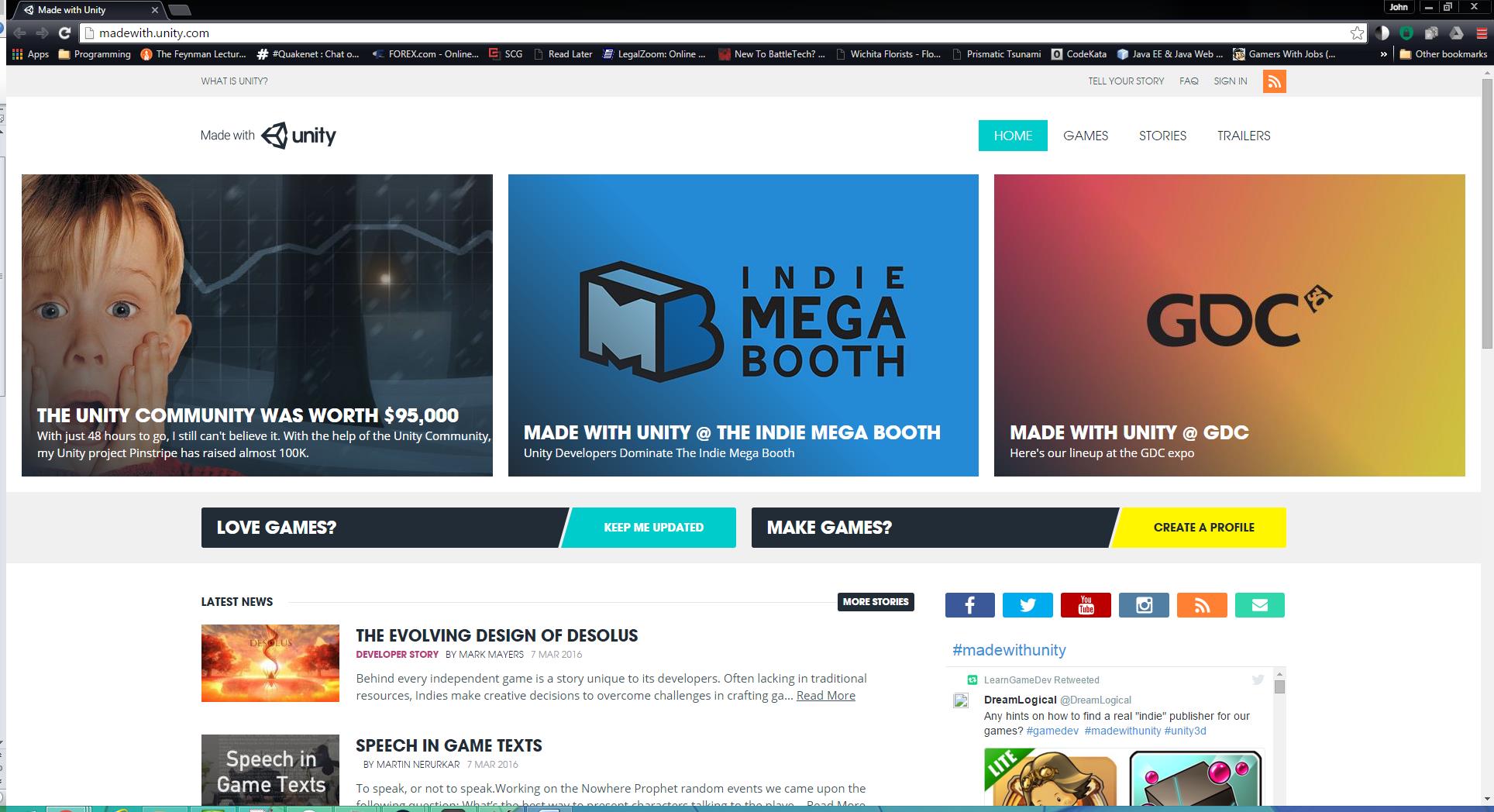Click the green email envelope button
The width and height of the screenshot is (1494, 812).
(1260, 605)
